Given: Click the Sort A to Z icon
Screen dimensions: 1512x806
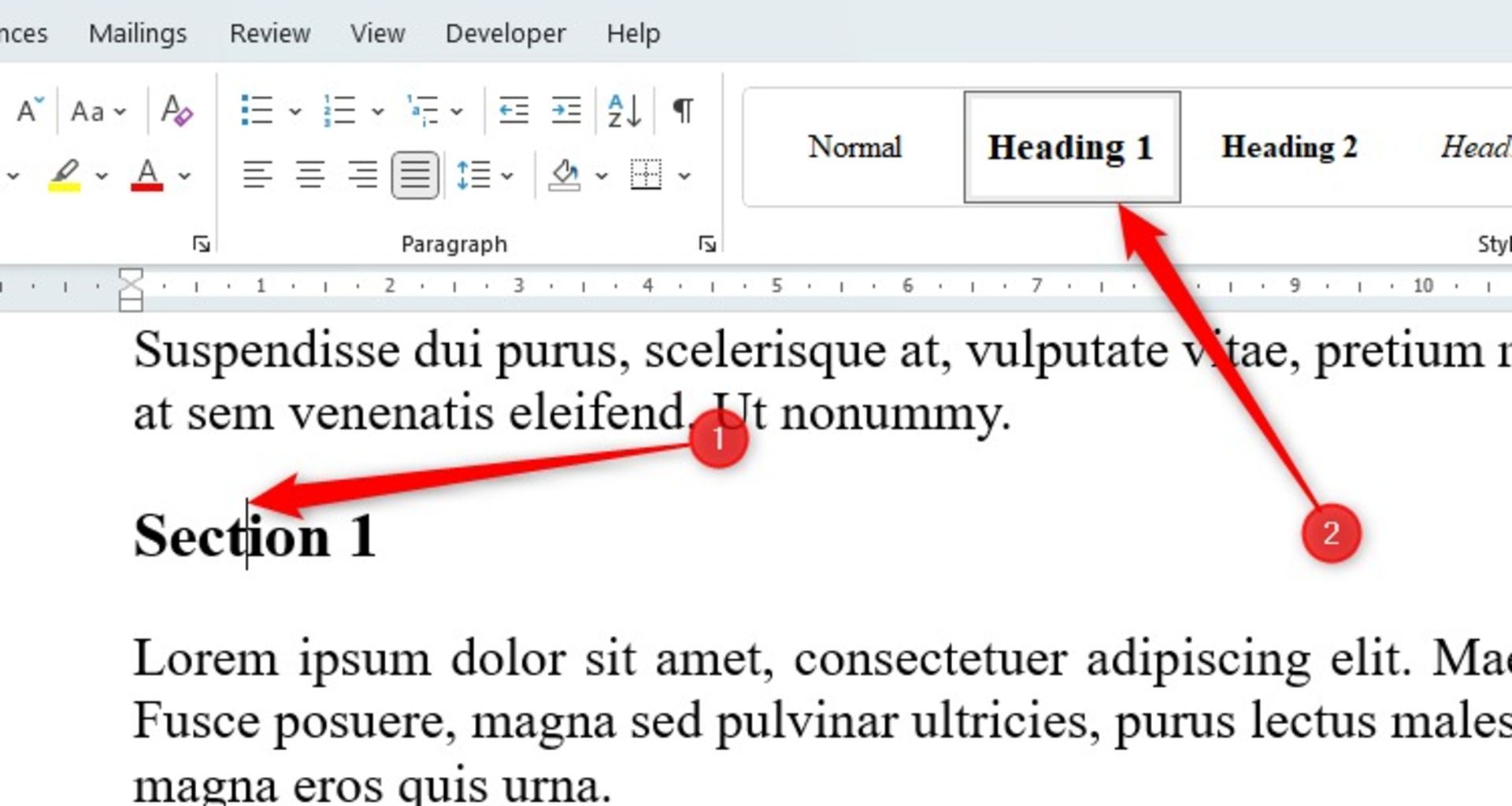Looking at the screenshot, I should (x=624, y=110).
